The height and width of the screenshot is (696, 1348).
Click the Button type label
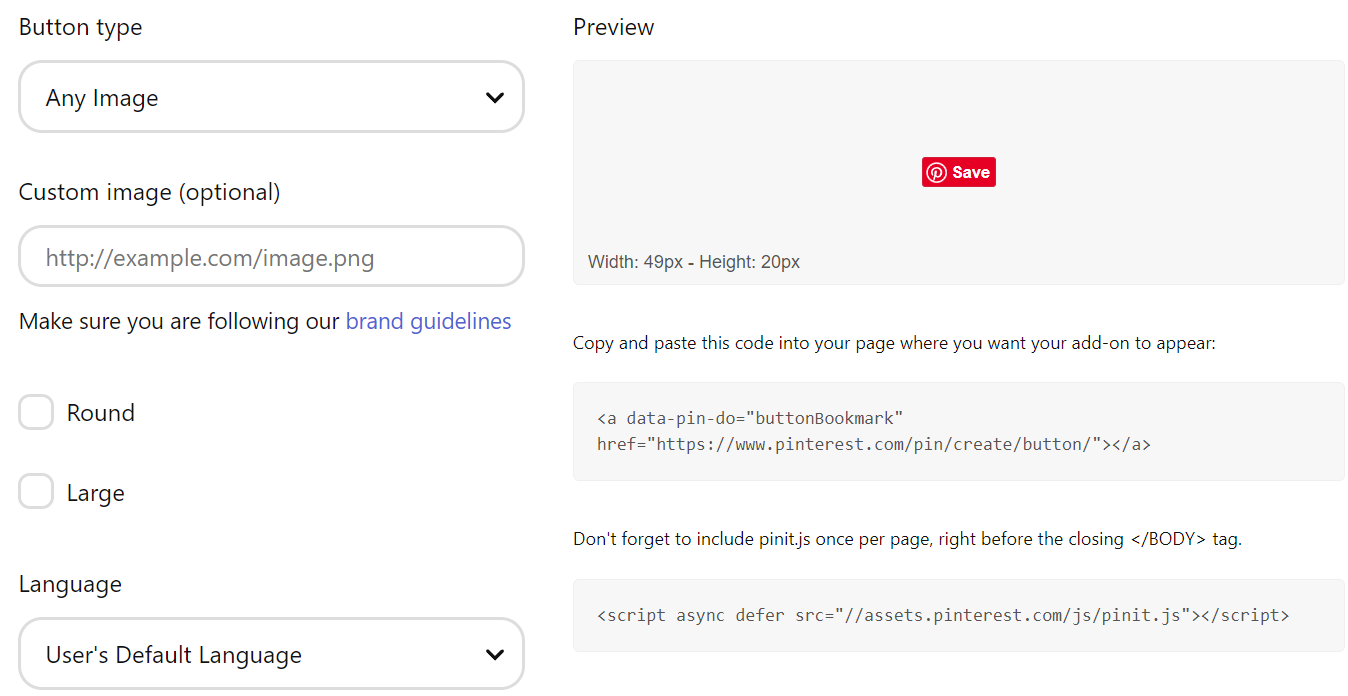(x=80, y=27)
